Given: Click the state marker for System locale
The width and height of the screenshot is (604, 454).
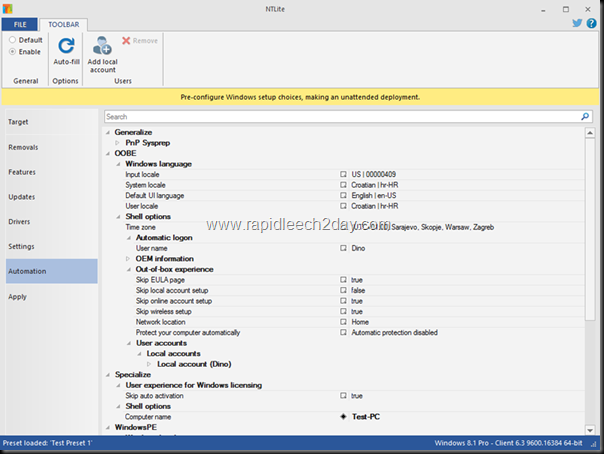Looking at the screenshot, I should click(343, 185).
